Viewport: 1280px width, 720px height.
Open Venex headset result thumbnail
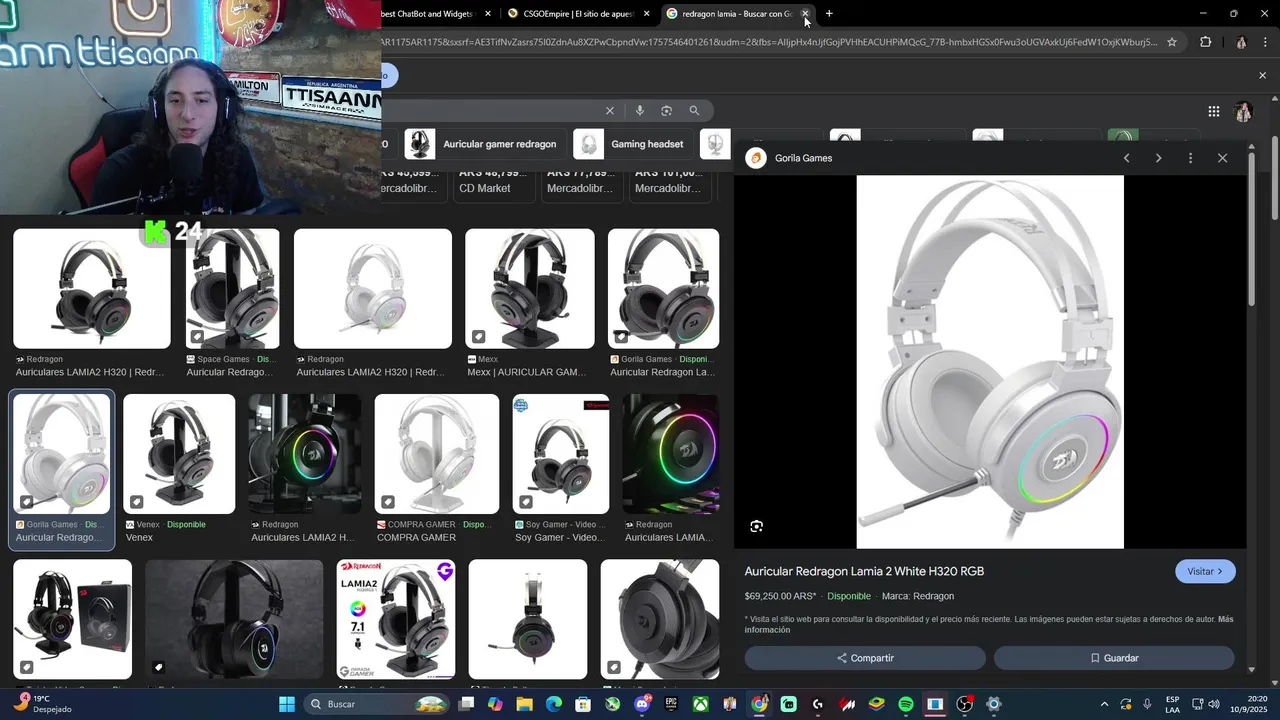[x=179, y=454]
